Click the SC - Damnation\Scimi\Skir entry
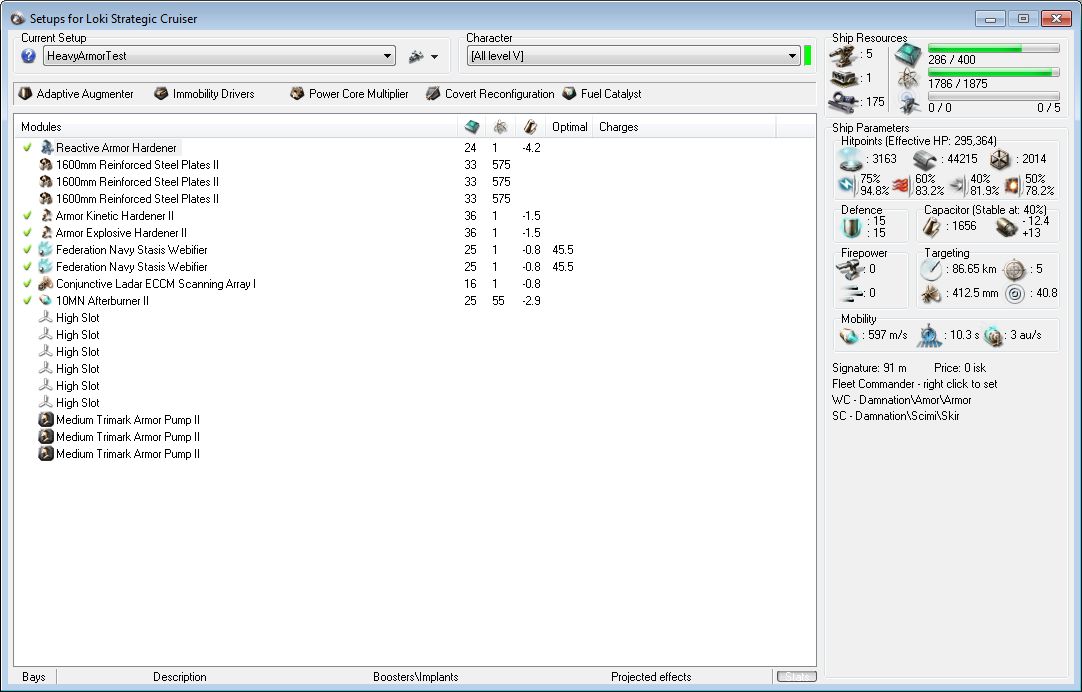Screen dimensions: 1082x692 click(896, 416)
